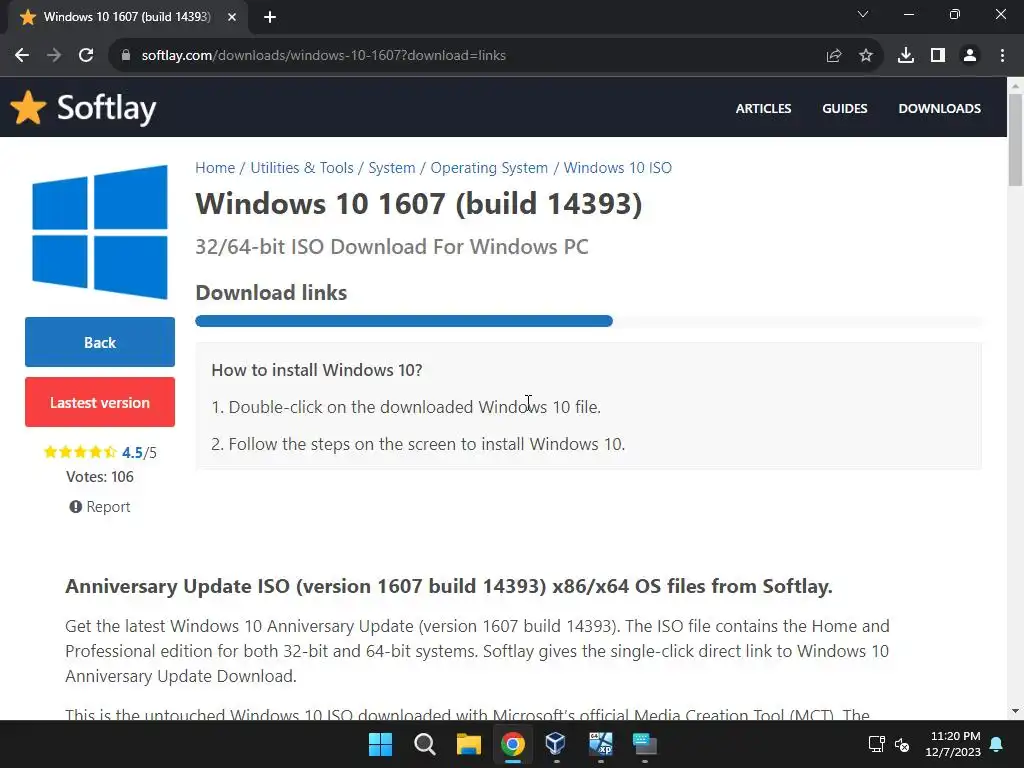The width and height of the screenshot is (1024, 768).
Task: Open Chrome downloads icon
Action: point(905,56)
